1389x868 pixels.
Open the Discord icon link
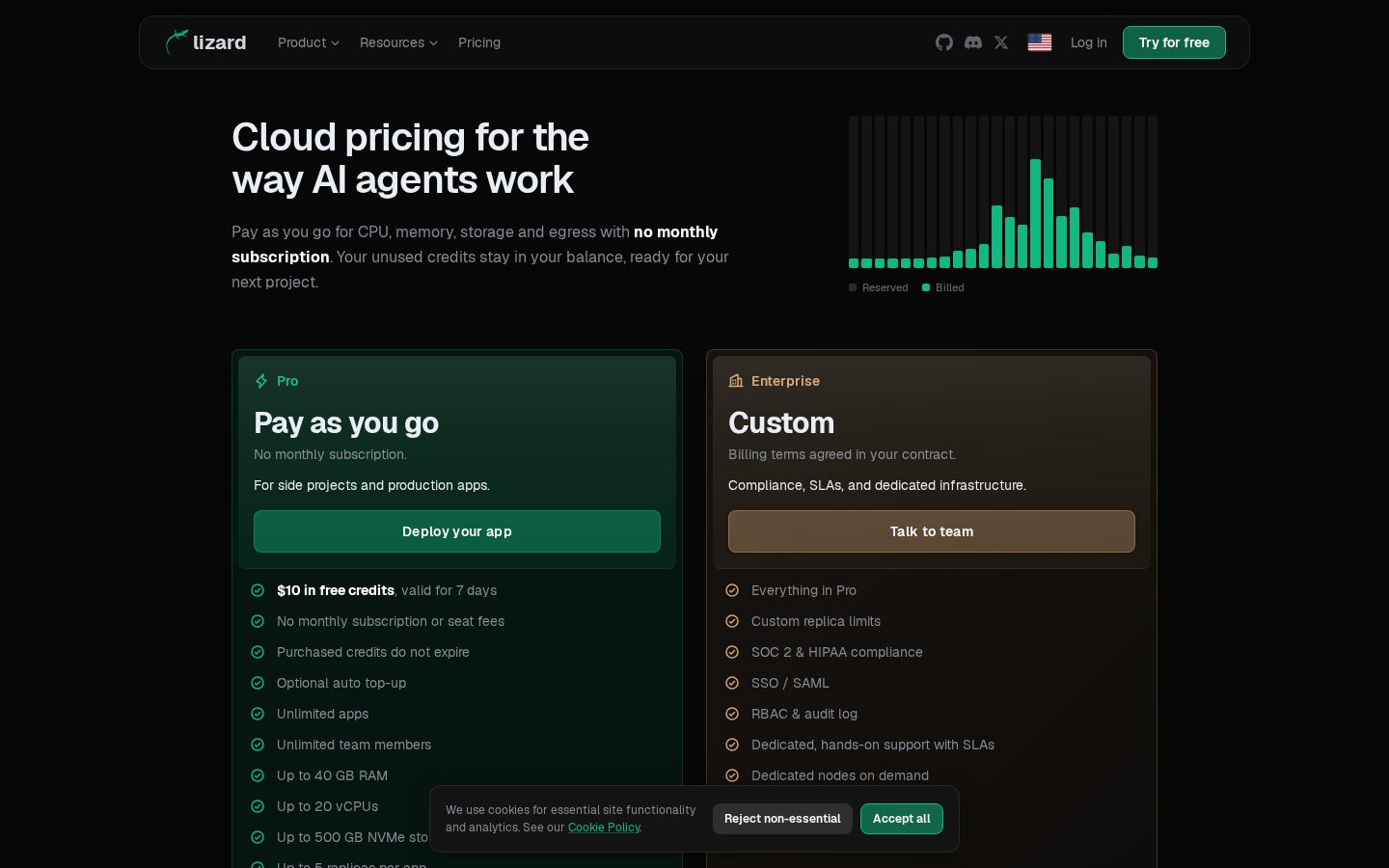[973, 42]
